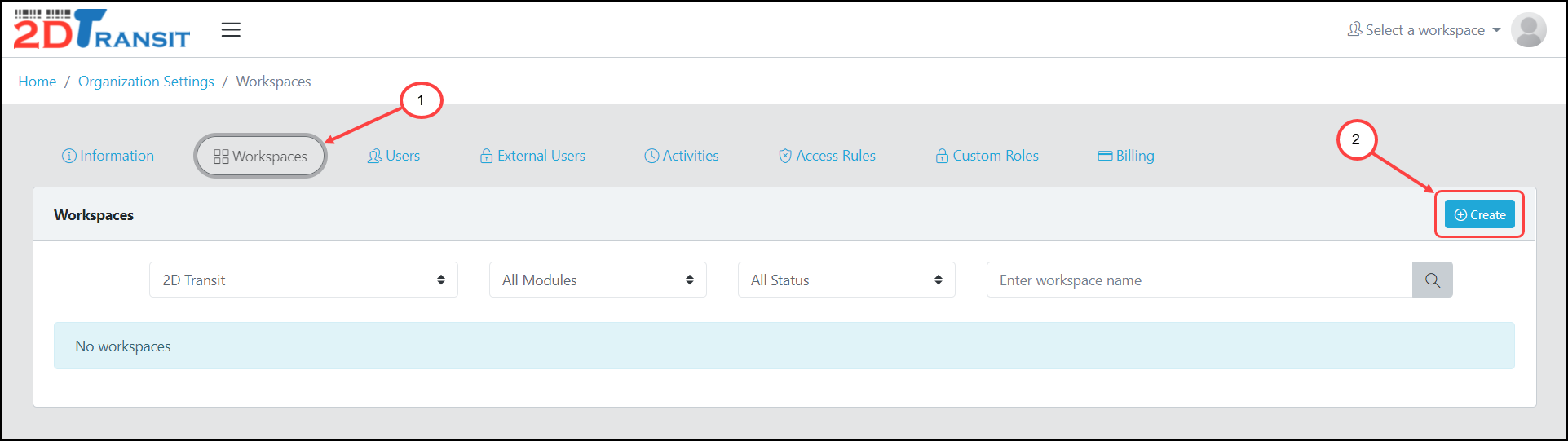Navigate to Home breadcrumb link
Viewport: 1568px width, 441px height.
click(x=38, y=82)
